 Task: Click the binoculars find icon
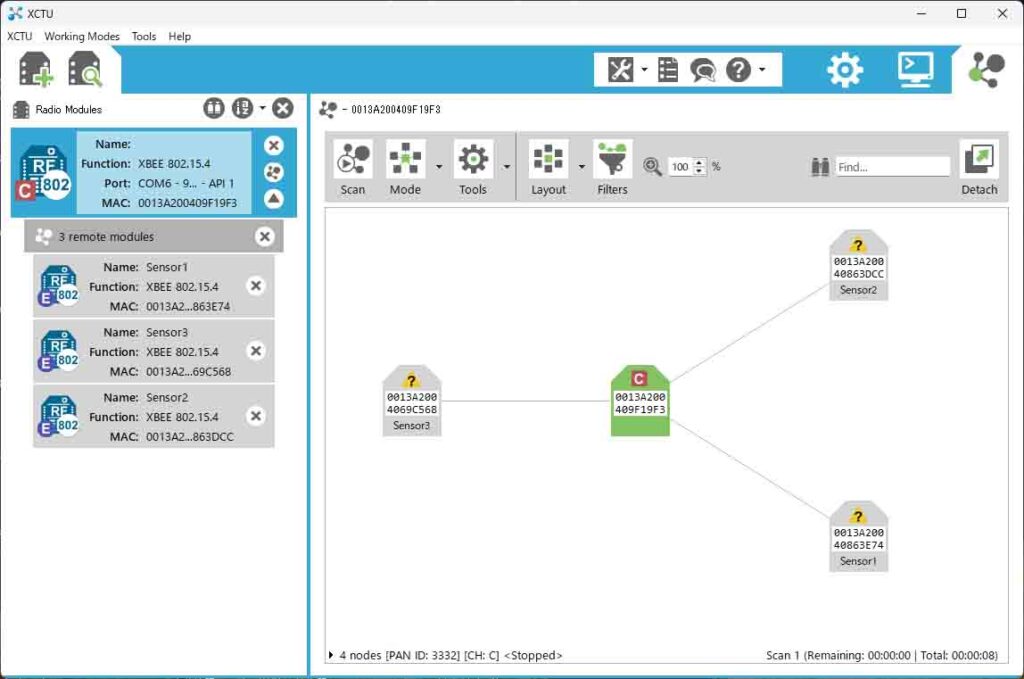pos(820,166)
